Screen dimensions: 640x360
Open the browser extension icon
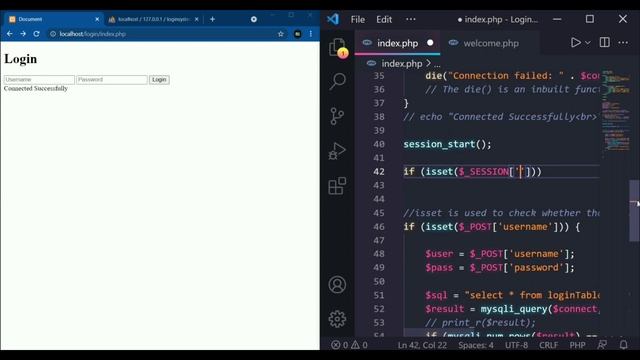coord(298,34)
